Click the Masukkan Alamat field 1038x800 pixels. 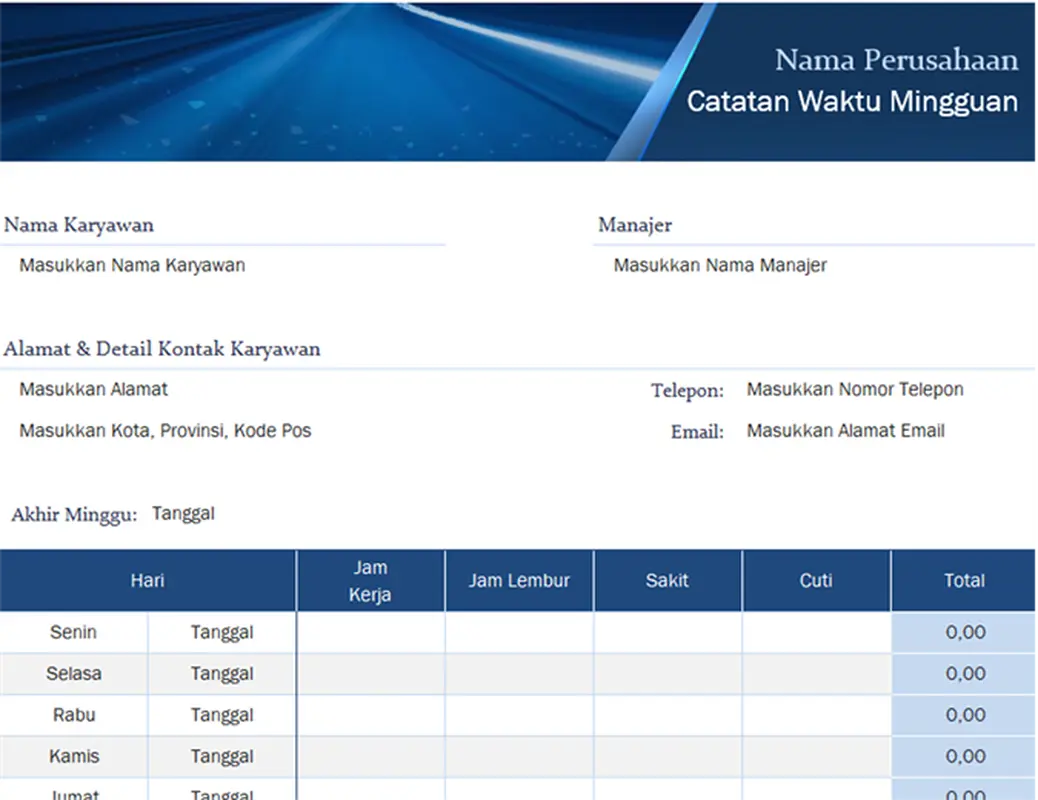[93, 389]
